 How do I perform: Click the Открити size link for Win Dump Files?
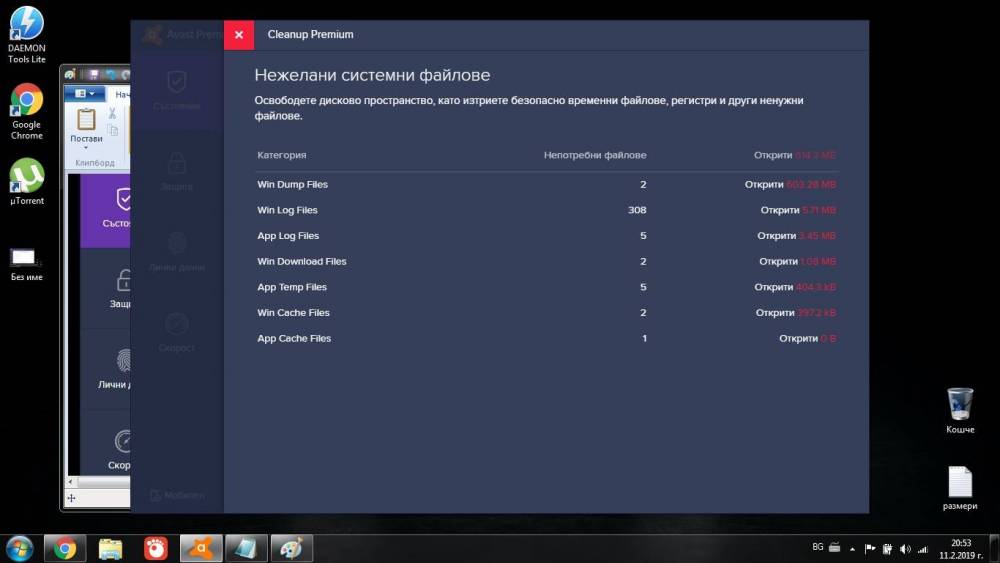click(790, 184)
